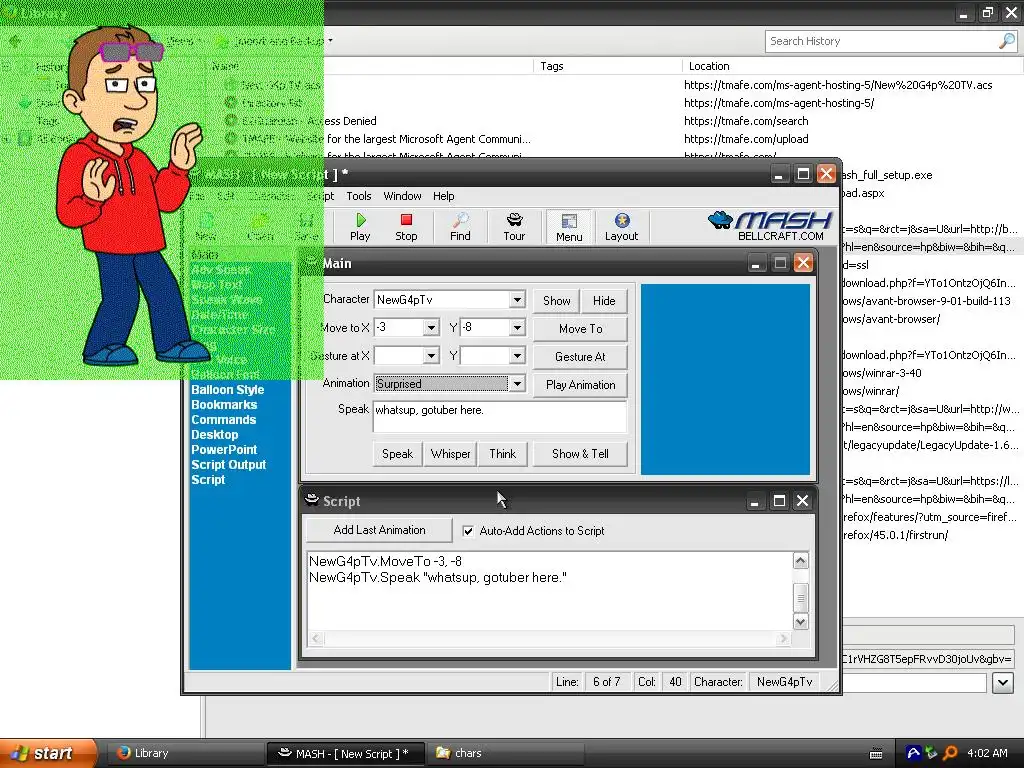Select Bookmarks in the sidebar
The height and width of the screenshot is (768, 1024).
pos(224,405)
